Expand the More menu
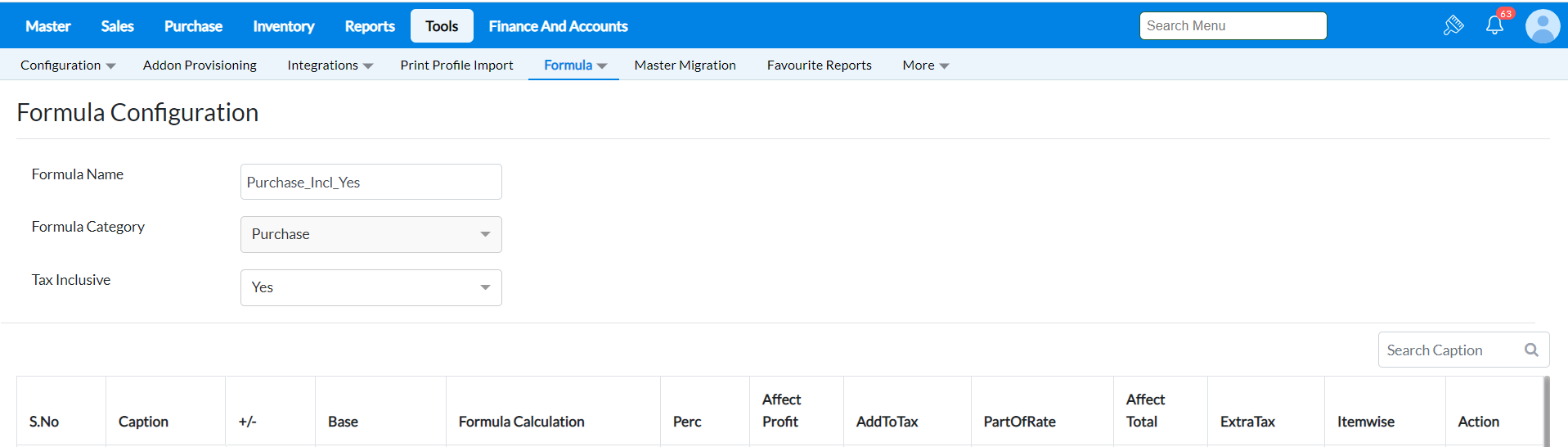This screenshot has height=447, width=1568. [925, 65]
